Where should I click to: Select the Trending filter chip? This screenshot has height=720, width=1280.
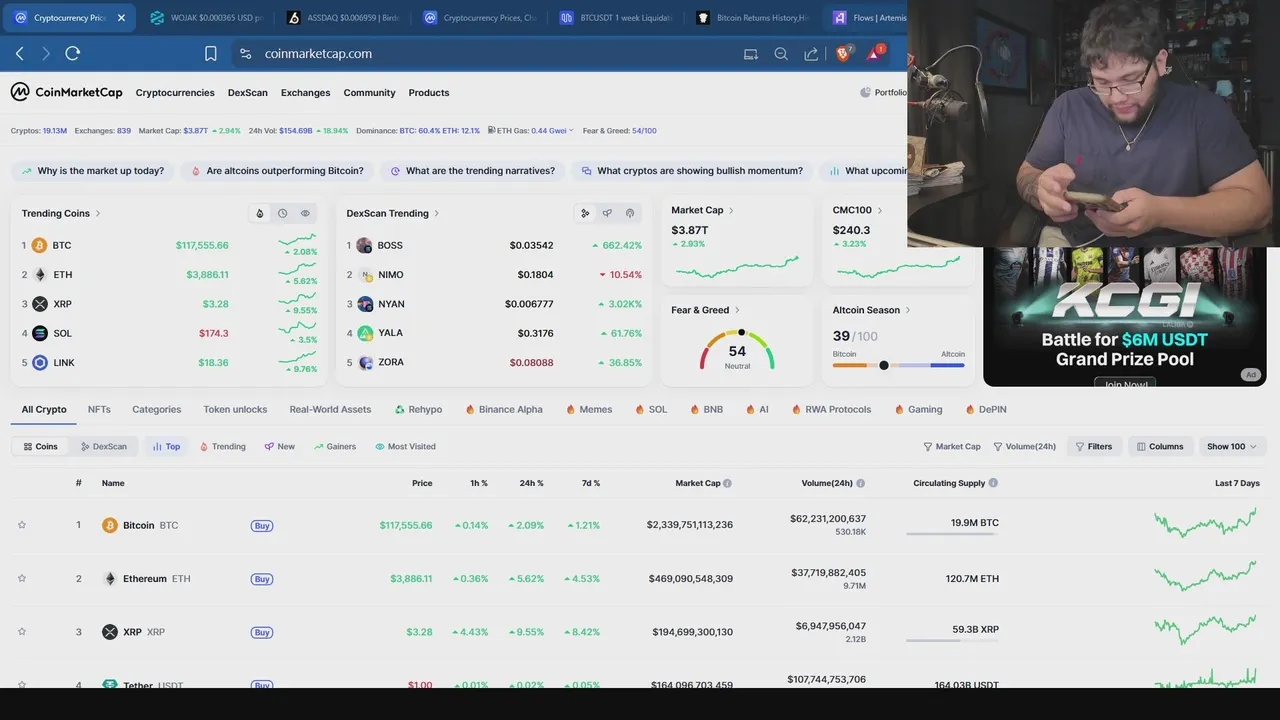222,447
